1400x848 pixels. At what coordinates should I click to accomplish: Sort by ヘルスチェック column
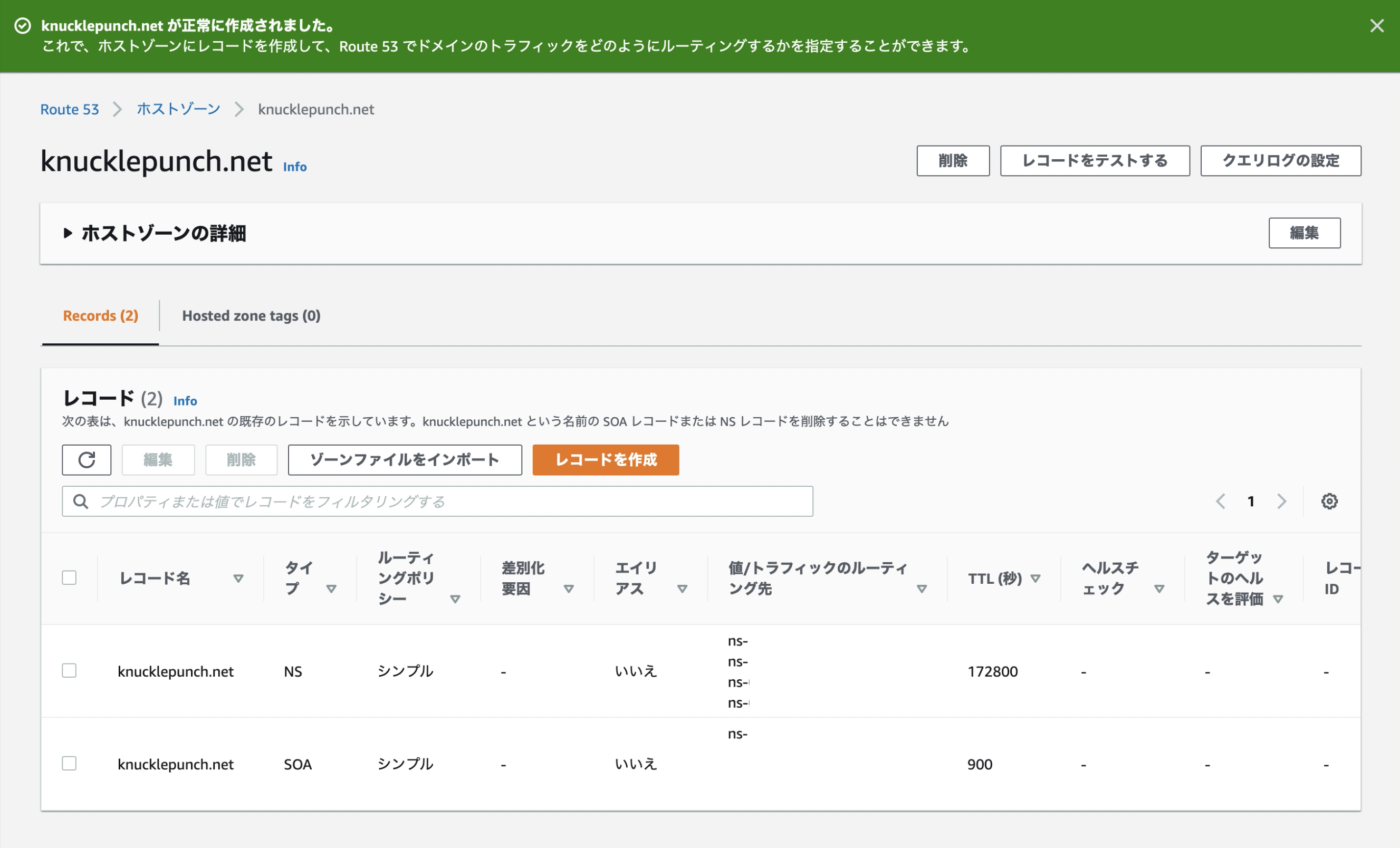tap(1159, 589)
